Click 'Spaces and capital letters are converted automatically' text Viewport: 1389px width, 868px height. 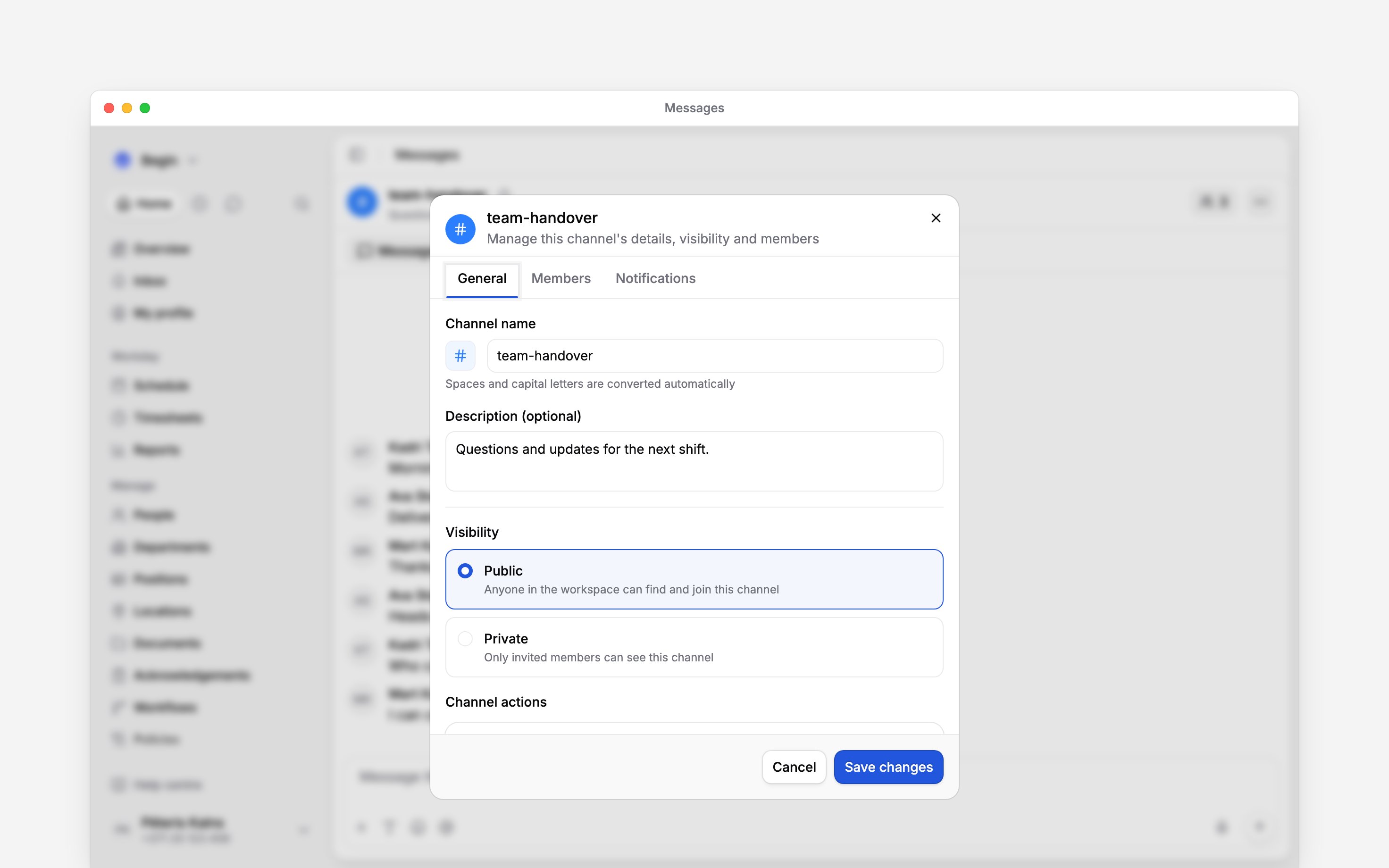(590, 384)
